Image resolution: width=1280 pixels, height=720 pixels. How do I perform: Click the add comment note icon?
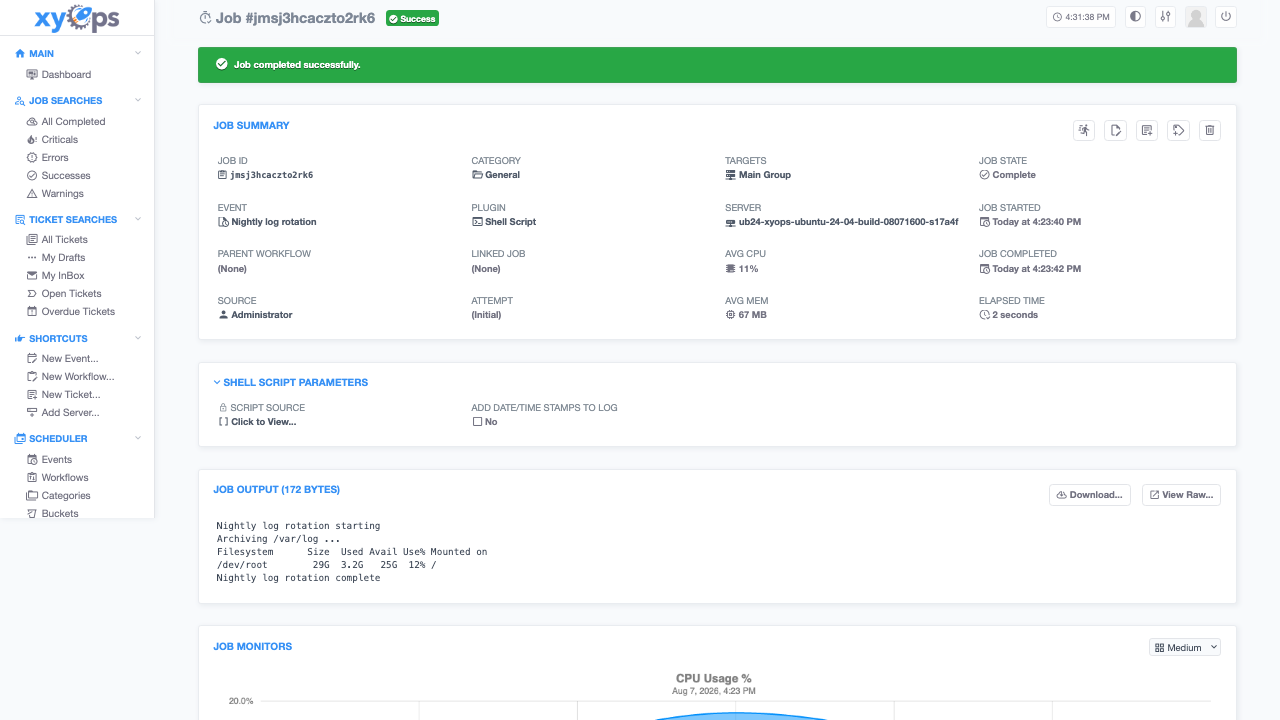(x=1147, y=130)
